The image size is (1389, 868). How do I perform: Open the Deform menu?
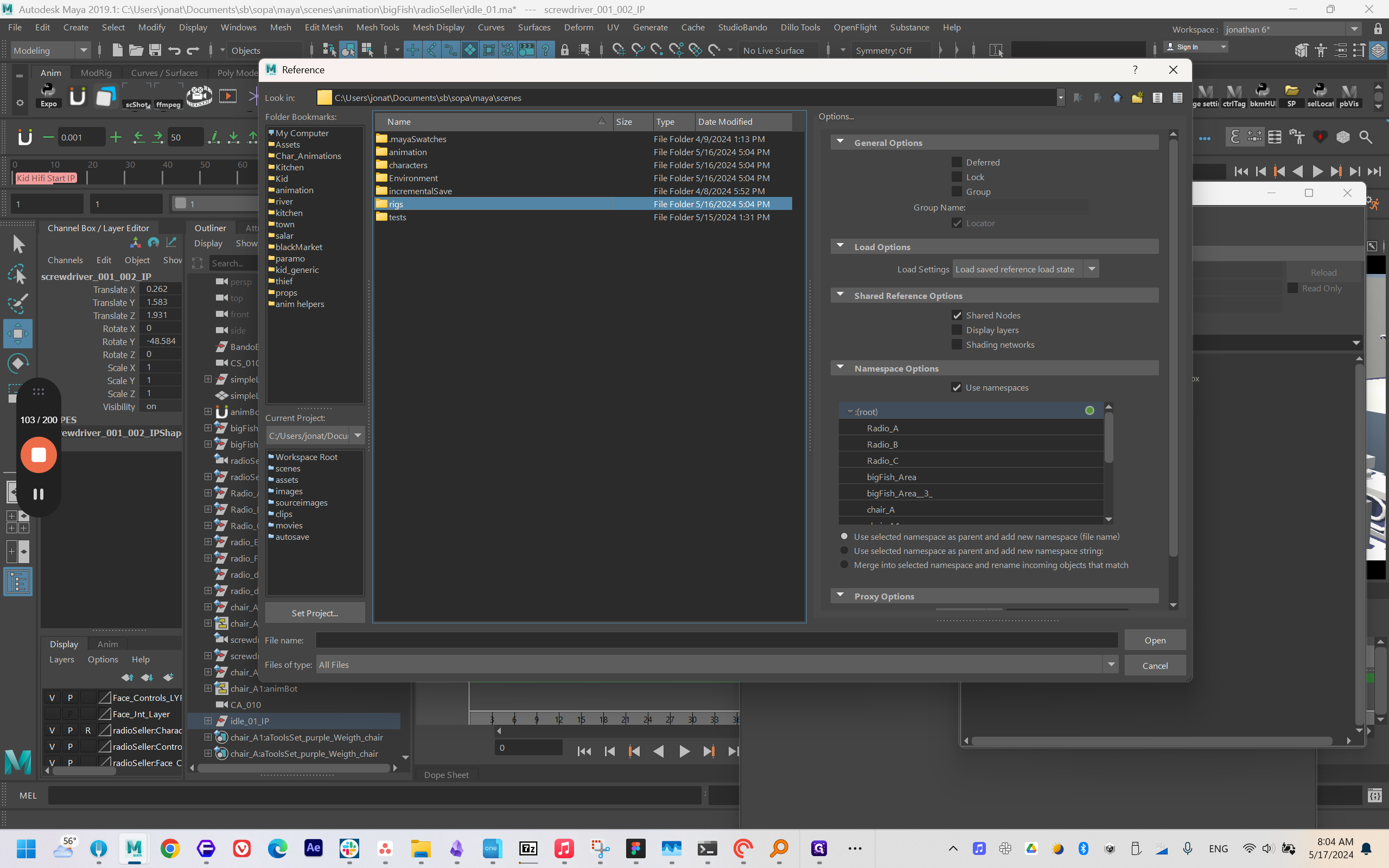(578, 28)
